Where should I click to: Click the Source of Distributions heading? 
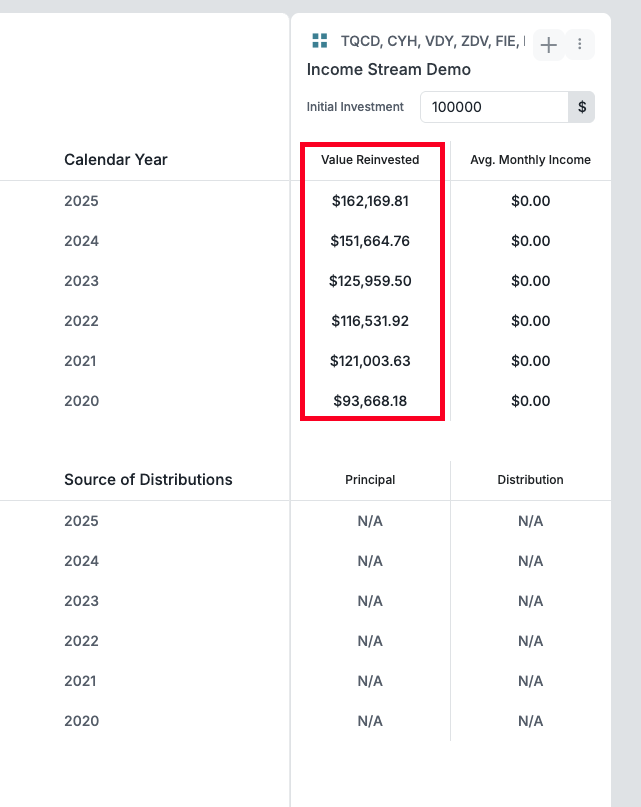148,480
